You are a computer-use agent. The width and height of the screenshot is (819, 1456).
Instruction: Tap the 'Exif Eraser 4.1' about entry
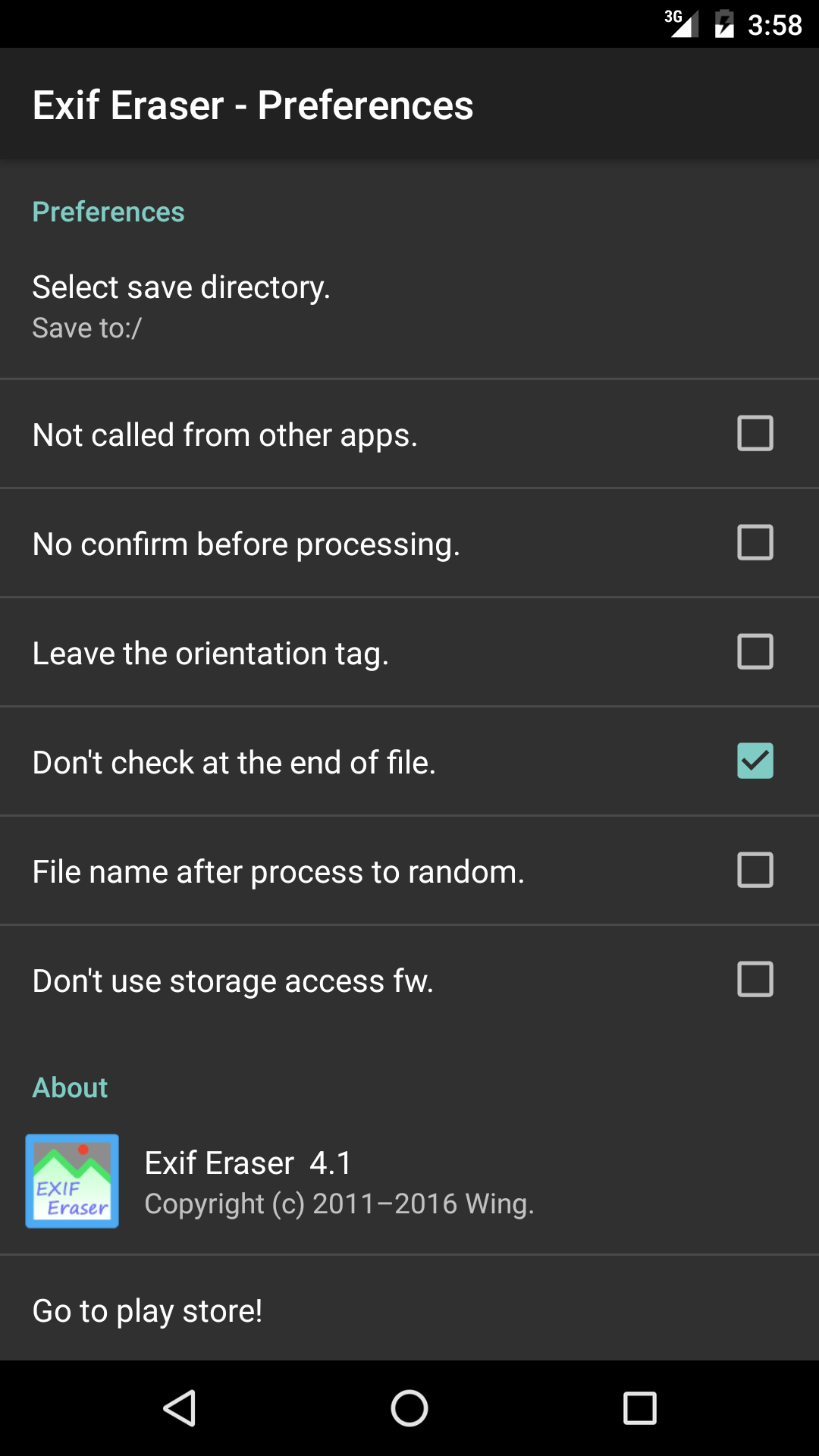pyautogui.click(x=248, y=1163)
